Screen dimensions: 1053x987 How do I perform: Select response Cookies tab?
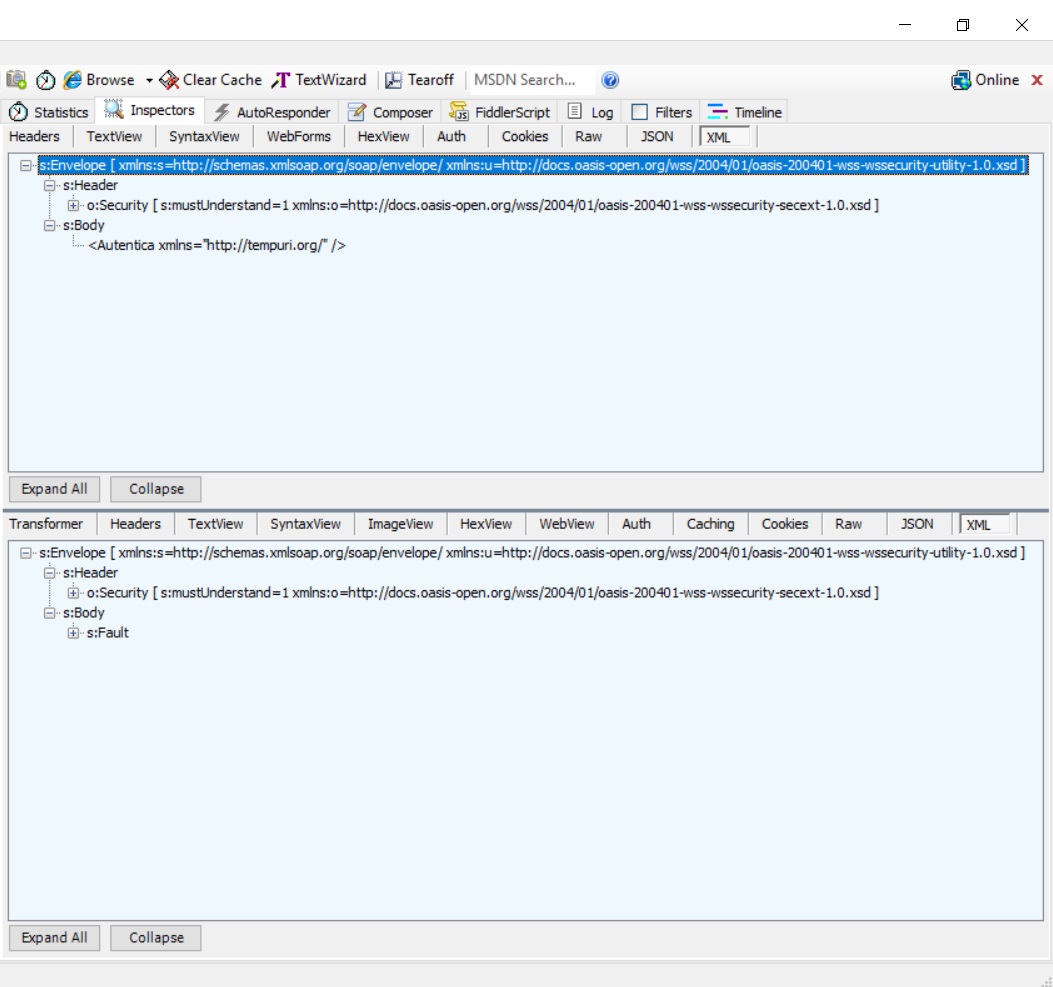(x=785, y=524)
